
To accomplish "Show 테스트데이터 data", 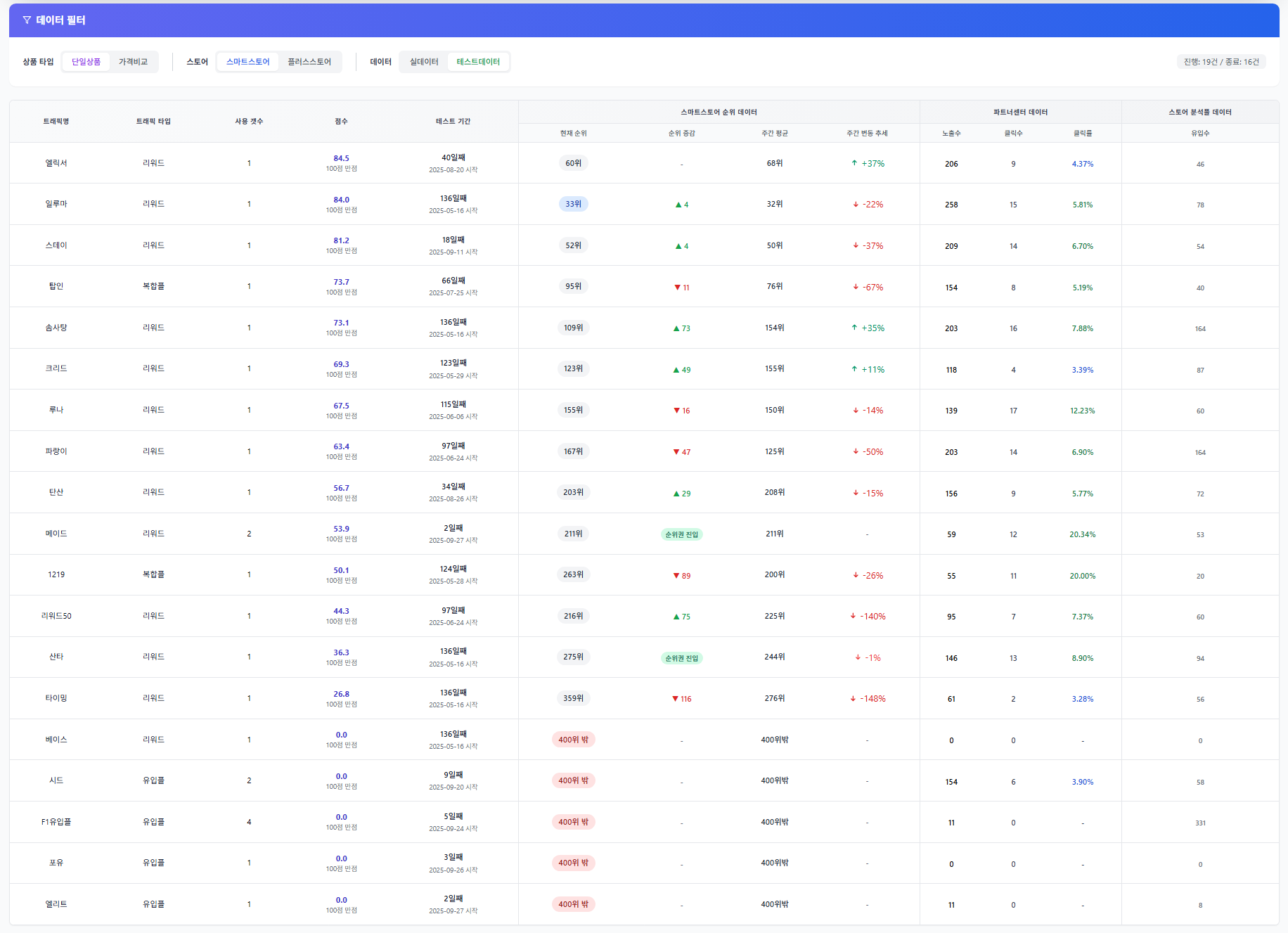I will pyautogui.click(x=478, y=62).
